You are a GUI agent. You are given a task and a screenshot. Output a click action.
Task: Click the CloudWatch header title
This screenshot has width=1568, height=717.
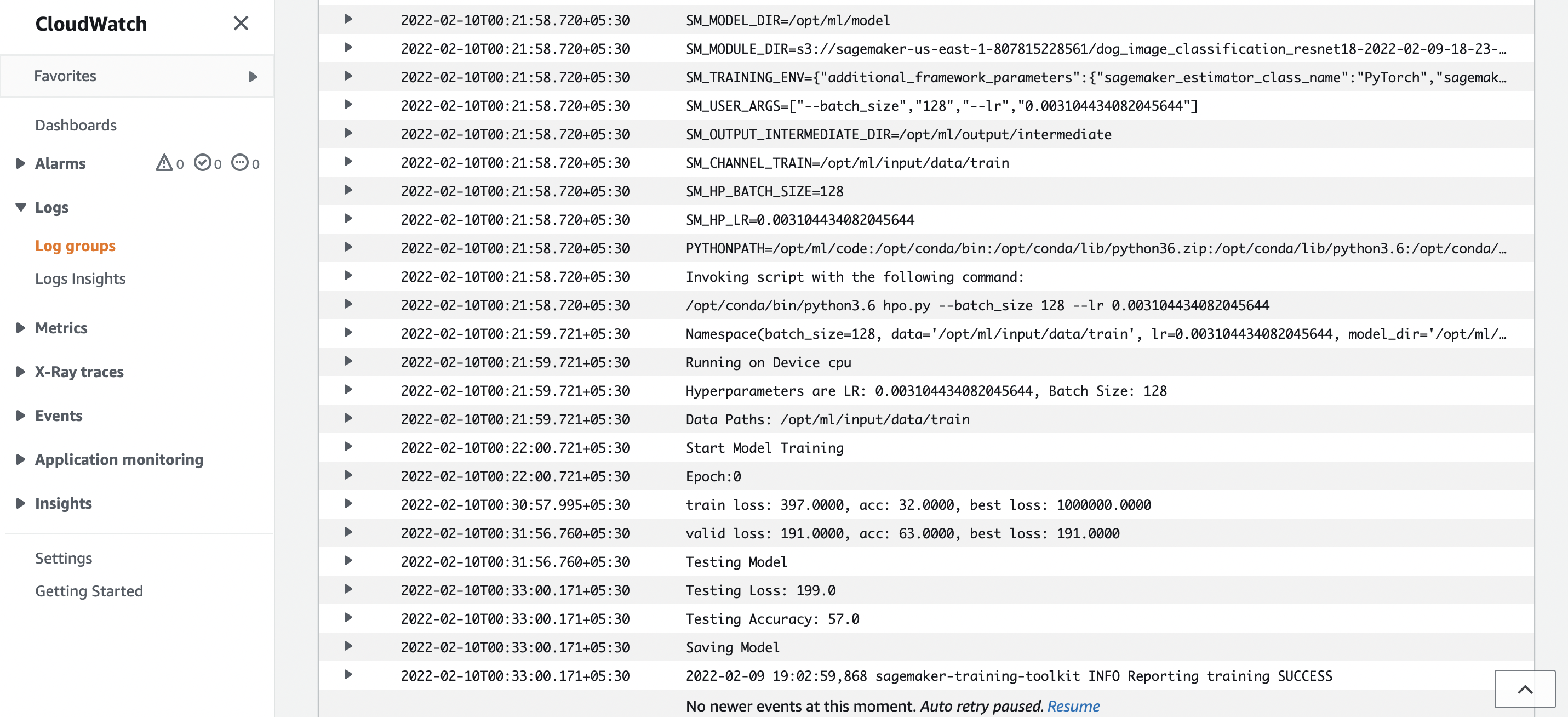coord(90,24)
